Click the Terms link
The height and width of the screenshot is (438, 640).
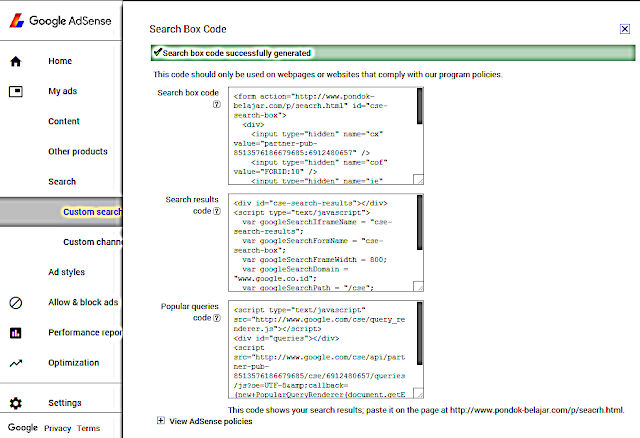88,428
